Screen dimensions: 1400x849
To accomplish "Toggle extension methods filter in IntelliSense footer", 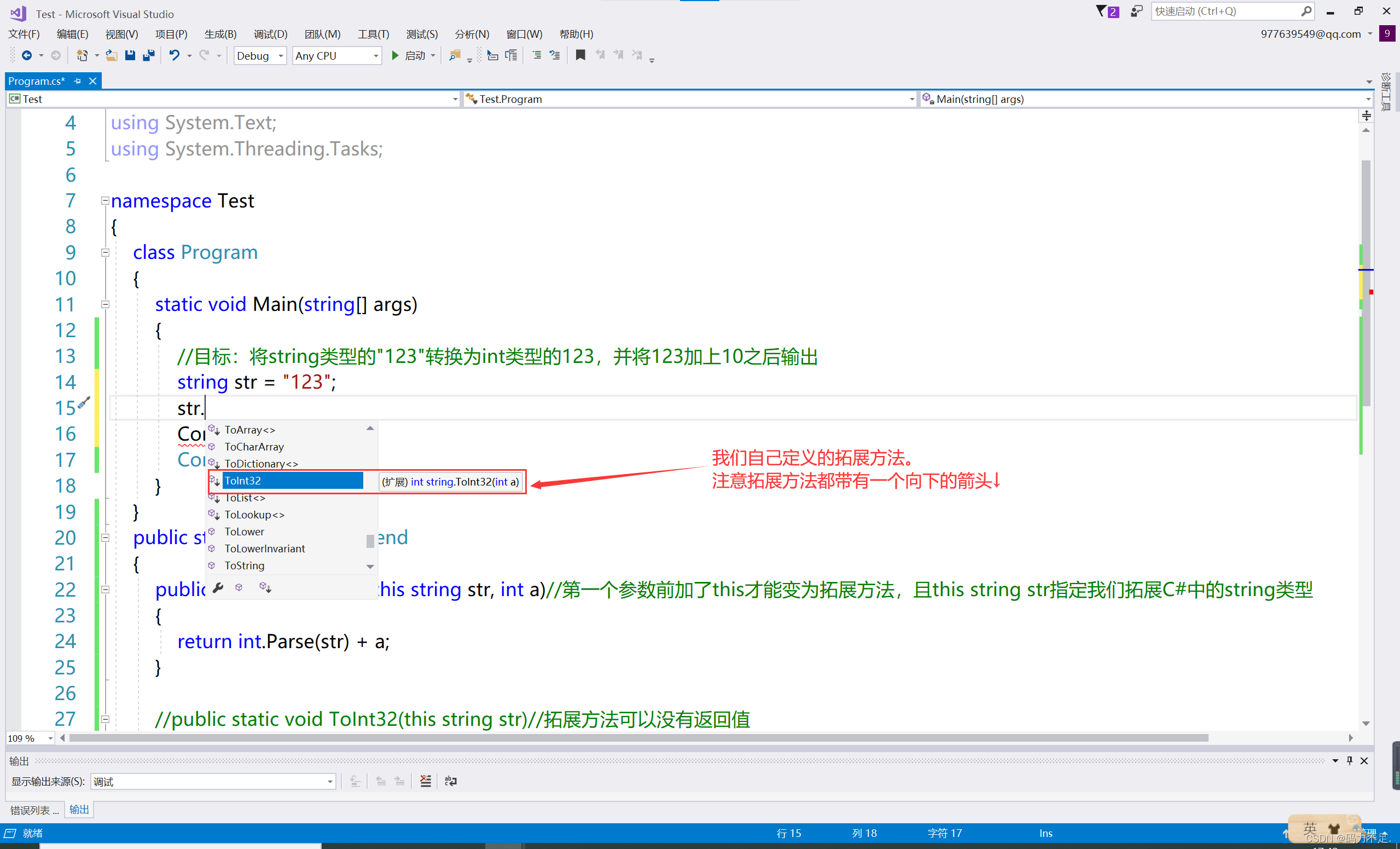I will point(265,587).
